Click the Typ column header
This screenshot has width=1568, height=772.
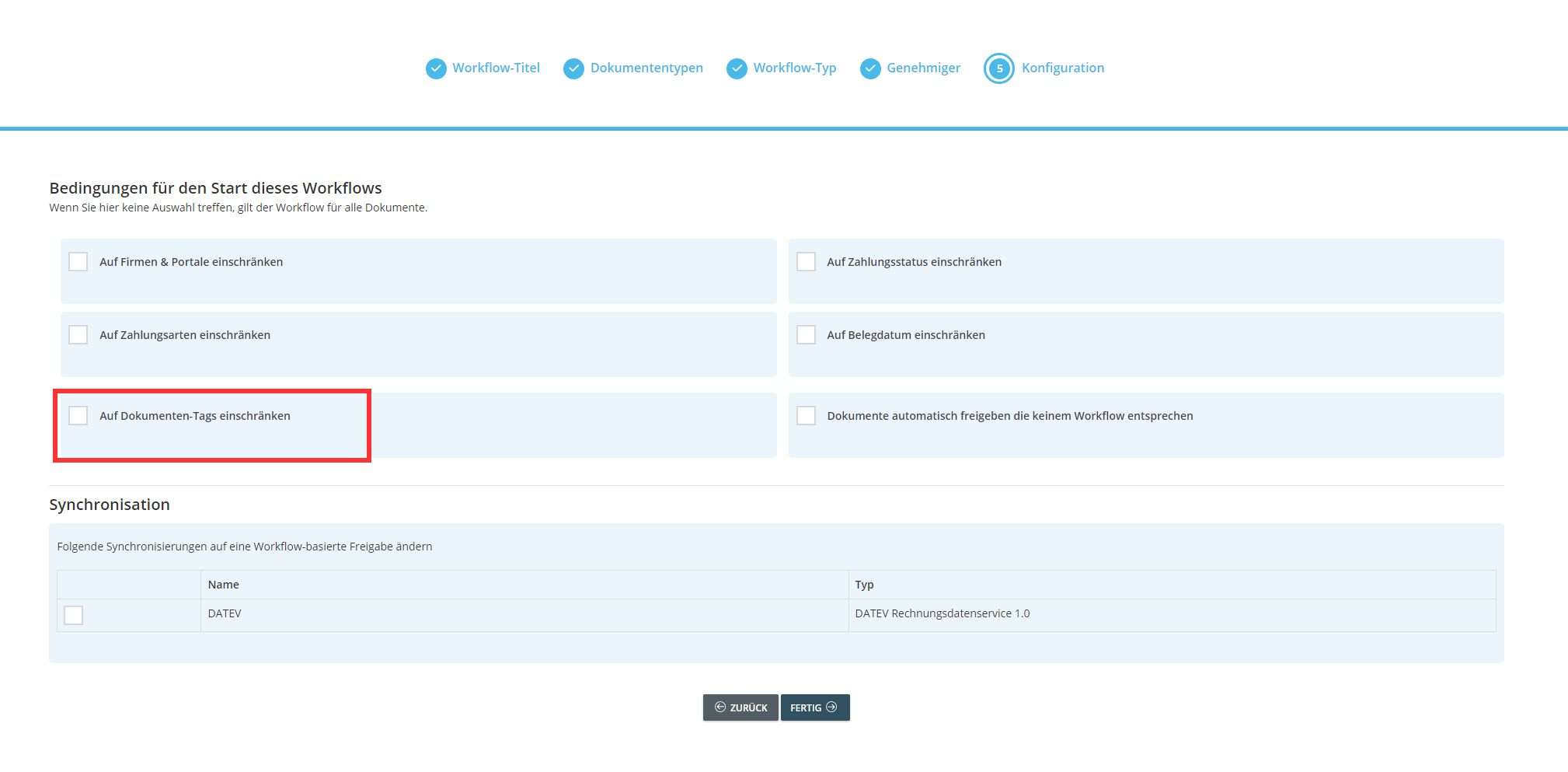[1172, 585]
